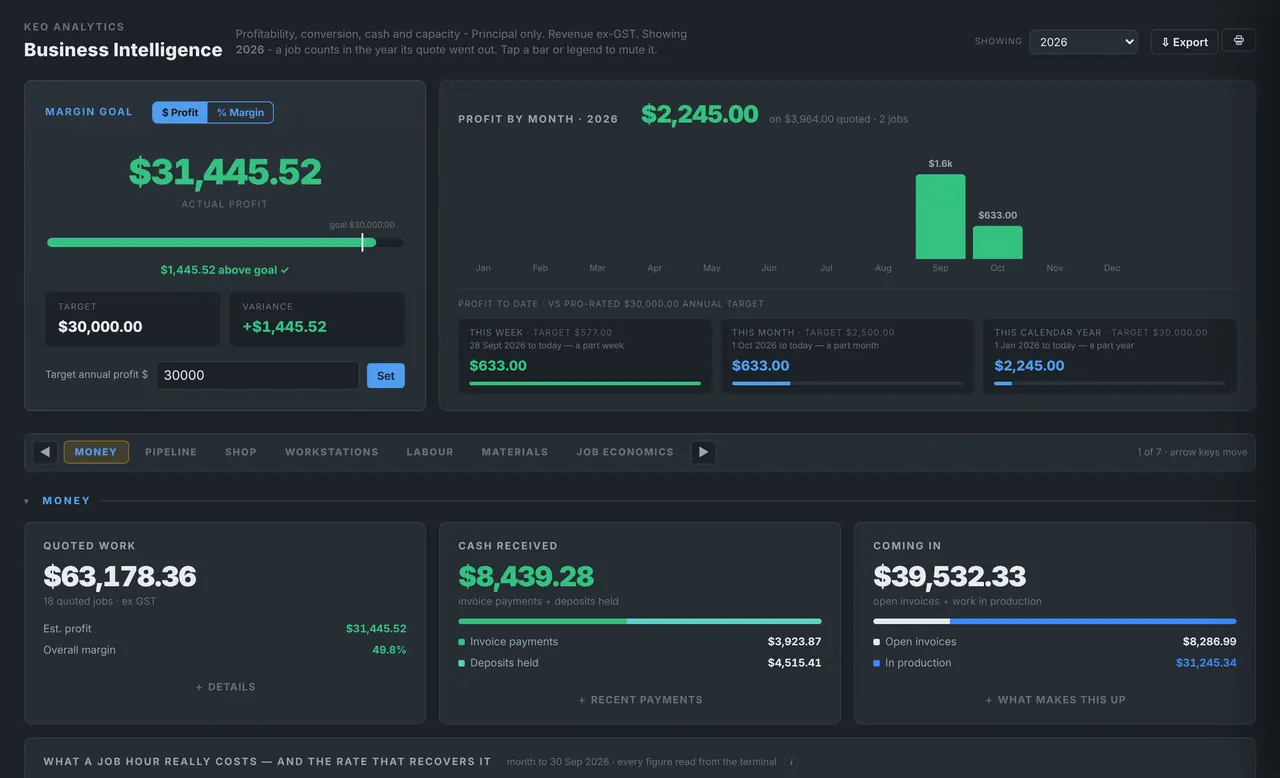Click the actual profit goal progress bar
Image resolution: width=1280 pixels, height=778 pixels.
click(x=225, y=242)
